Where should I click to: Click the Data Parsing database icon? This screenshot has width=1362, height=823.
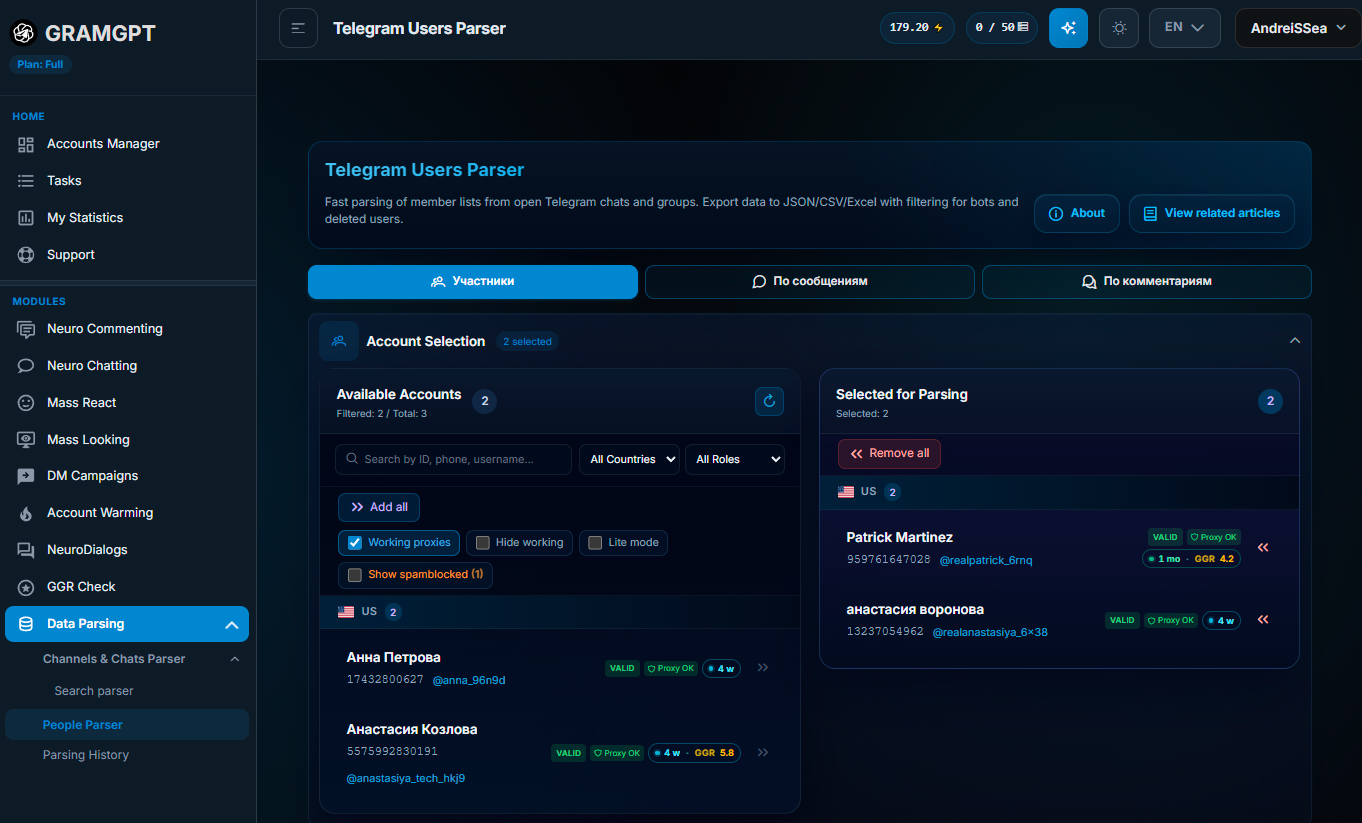point(26,624)
